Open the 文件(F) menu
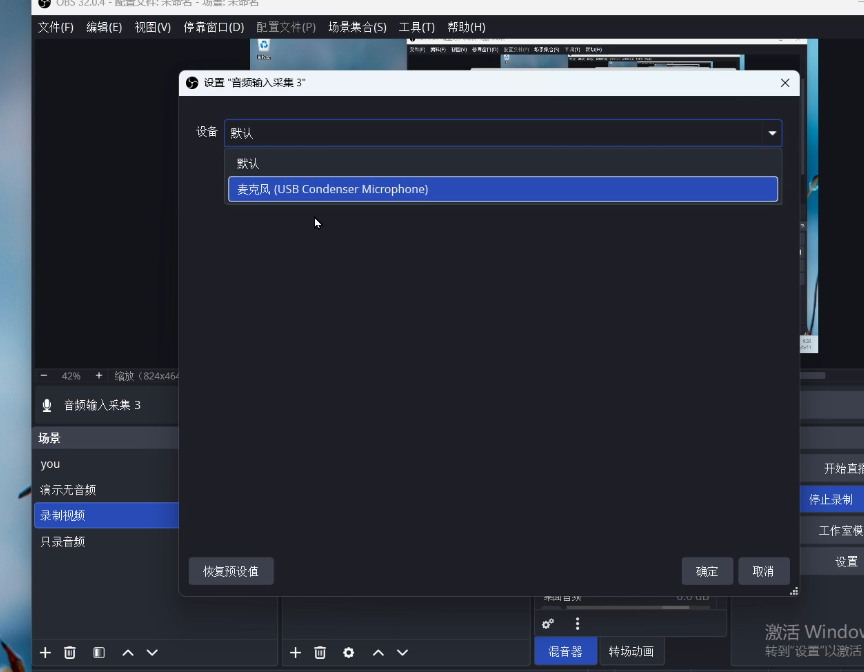 [x=56, y=27]
